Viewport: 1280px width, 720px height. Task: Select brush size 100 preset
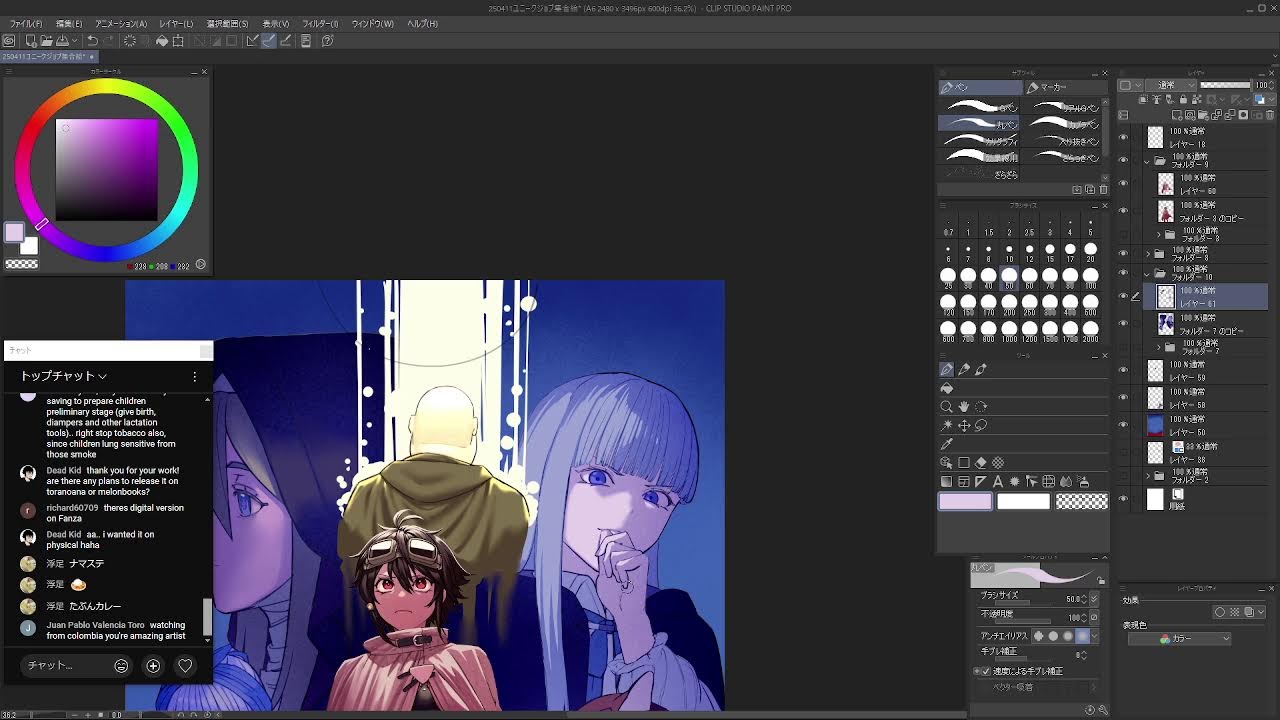tap(1090, 279)
